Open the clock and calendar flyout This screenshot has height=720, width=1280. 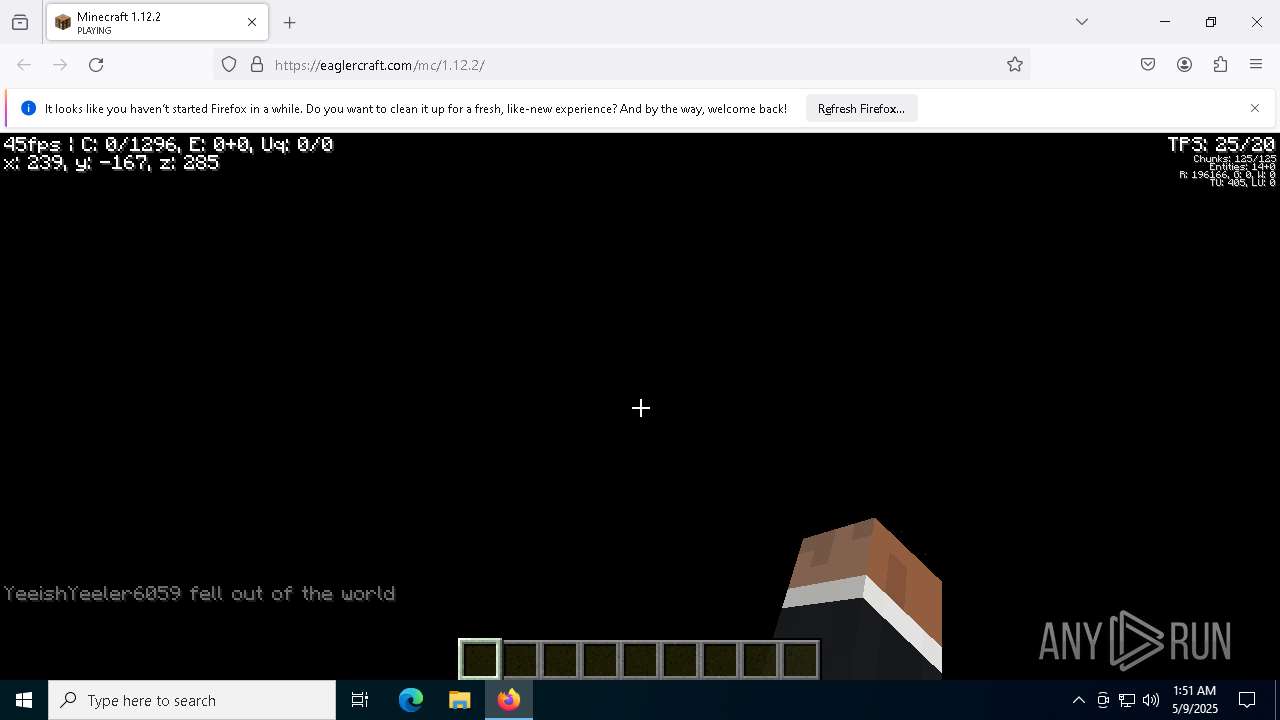tap(1195, 700)
